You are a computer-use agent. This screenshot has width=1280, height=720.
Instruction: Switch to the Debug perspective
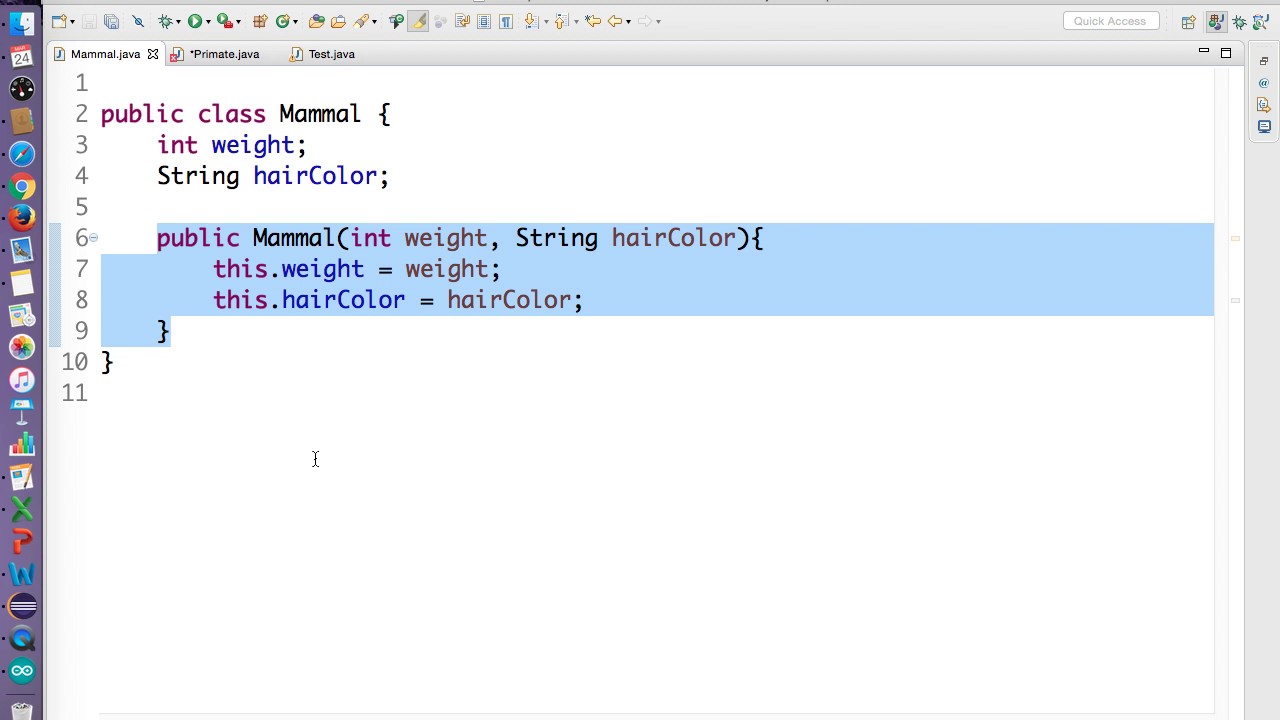[x=1240, y=22]
